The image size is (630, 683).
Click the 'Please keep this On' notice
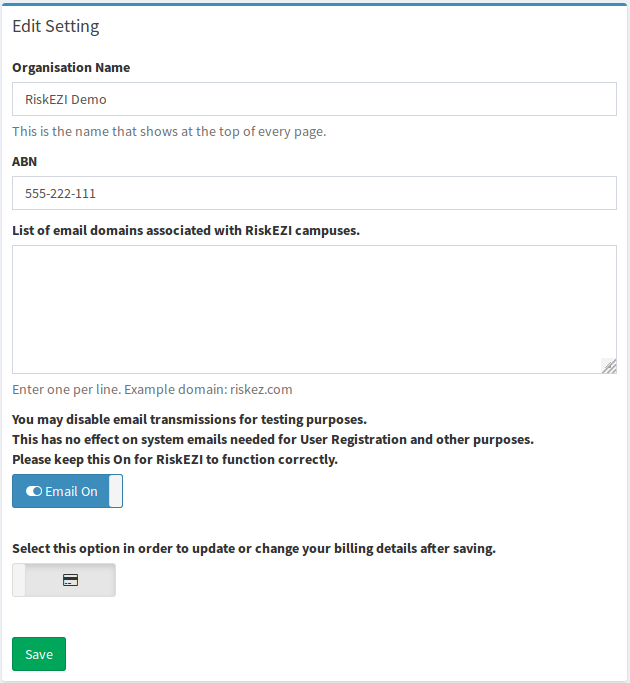coord(175,460)
